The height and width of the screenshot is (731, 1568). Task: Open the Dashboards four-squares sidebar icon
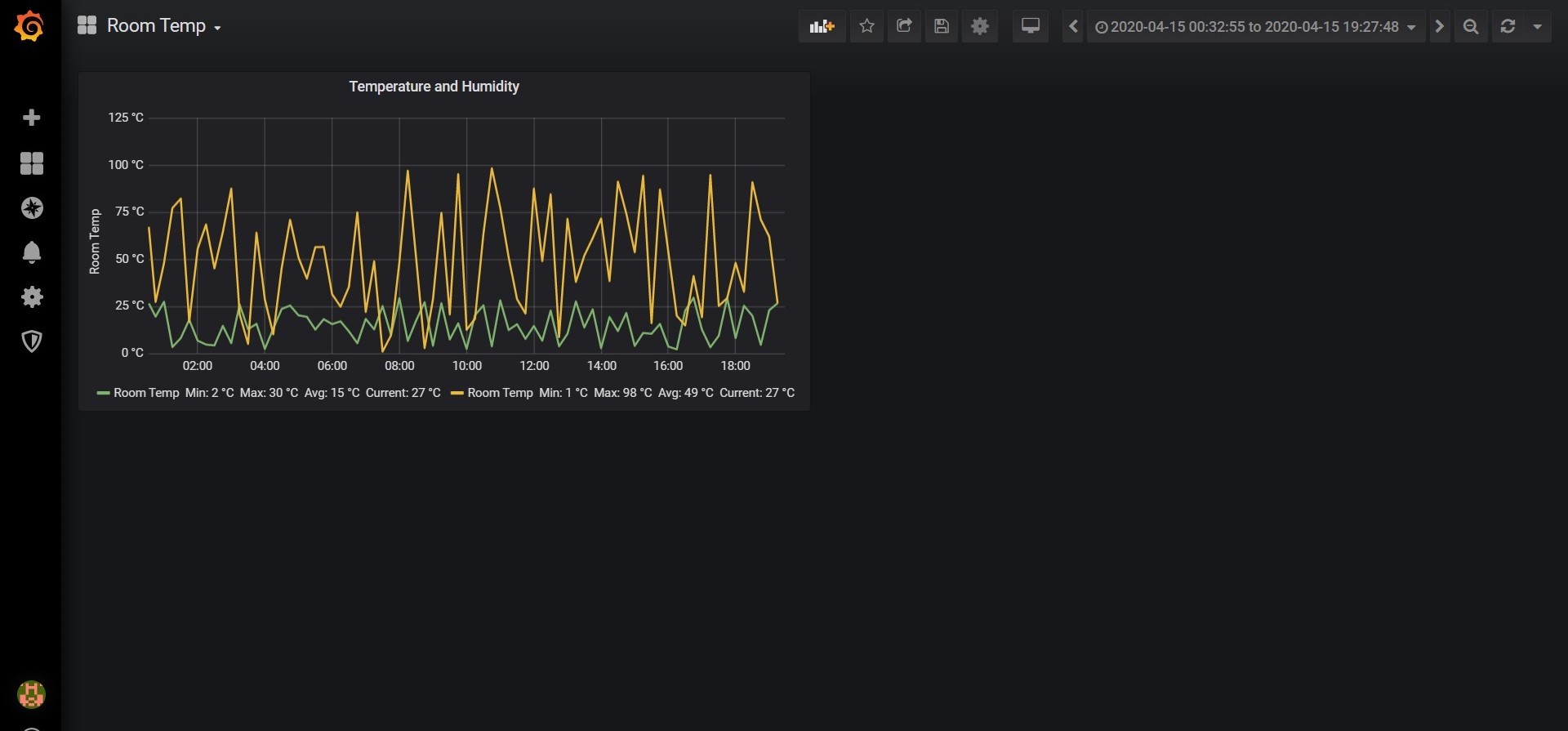point(31,163)
